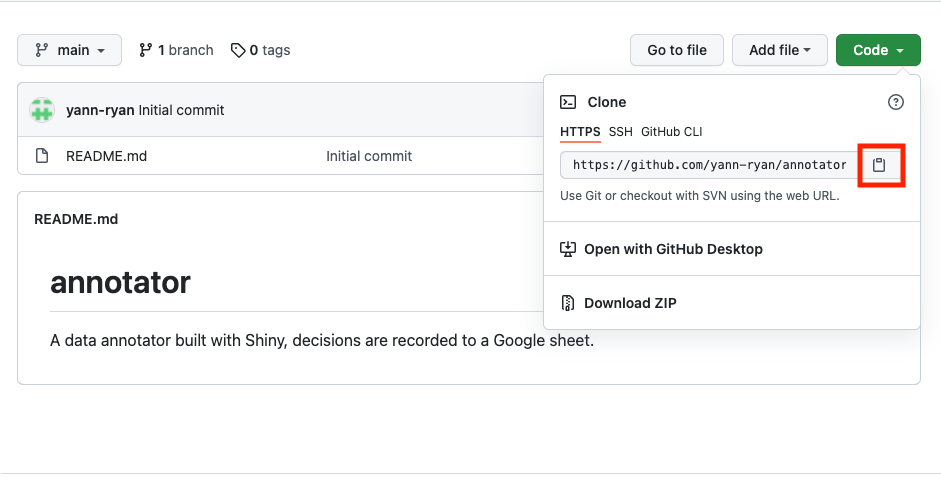Viewport: 941px width, 496px height.
Task: Click the Go to file button
Action: (677, 50)
